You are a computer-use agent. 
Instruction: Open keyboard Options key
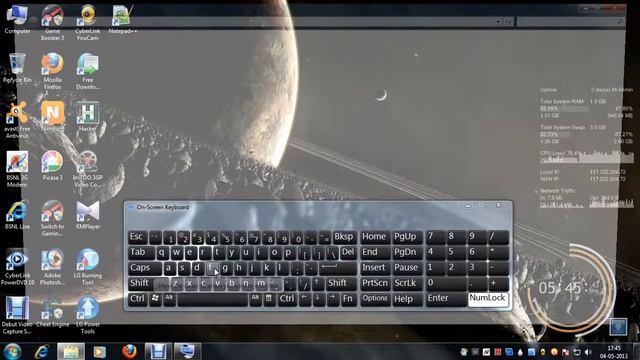click(x=374, y=299)
